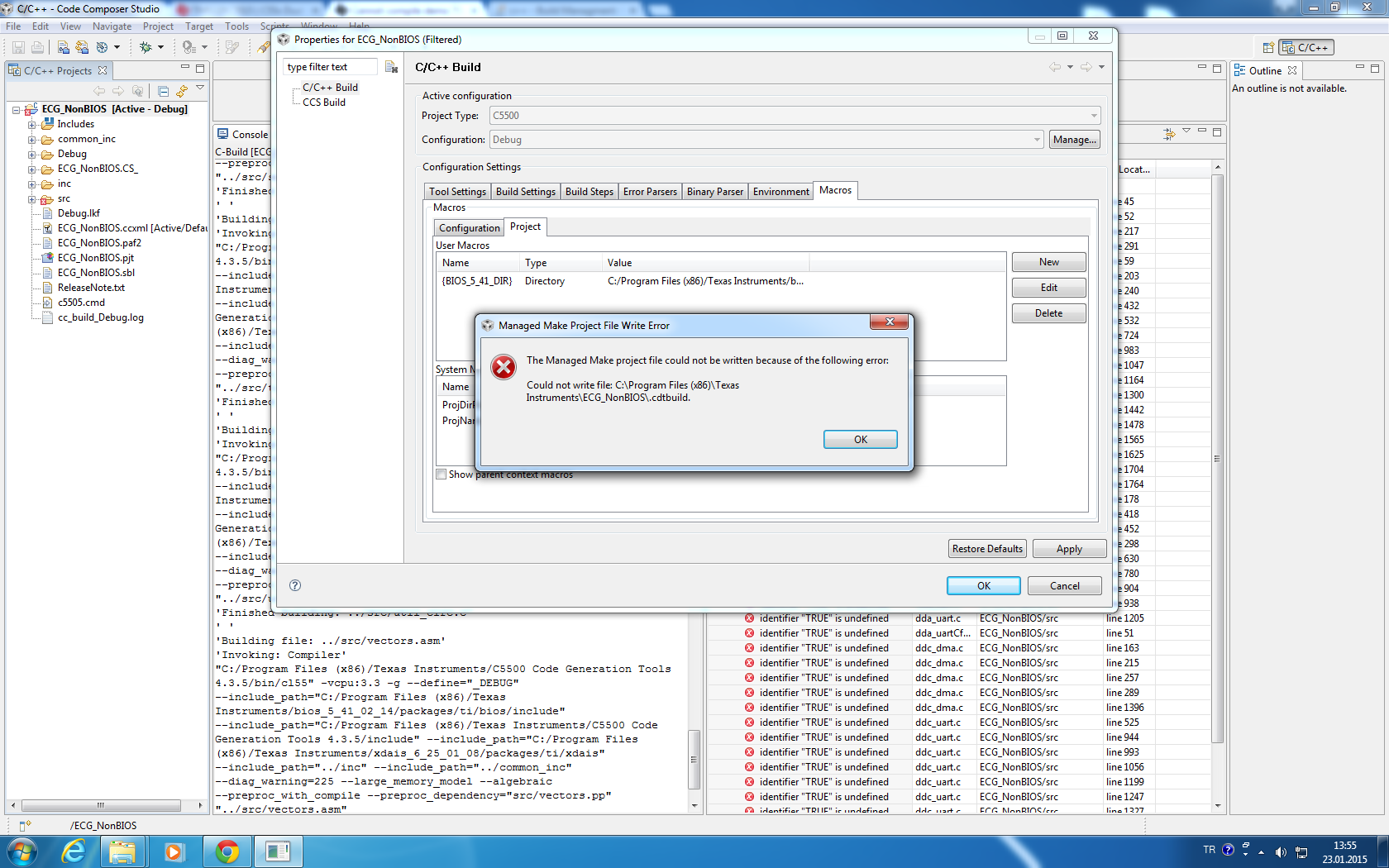Click the Problems view filter arrows icon
This screenshot has height=868, width=1389.
pos(1169,133)
